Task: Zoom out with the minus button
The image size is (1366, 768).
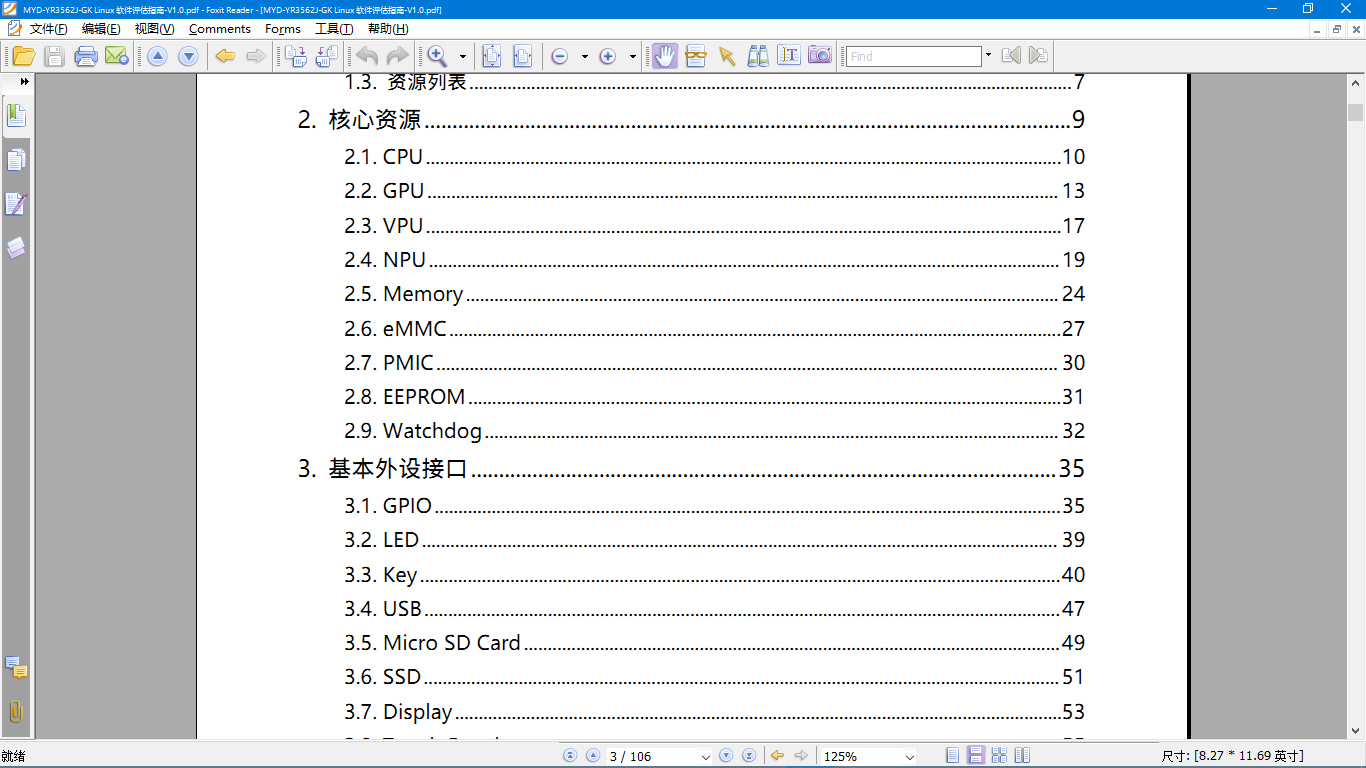Action: (560, 56)
